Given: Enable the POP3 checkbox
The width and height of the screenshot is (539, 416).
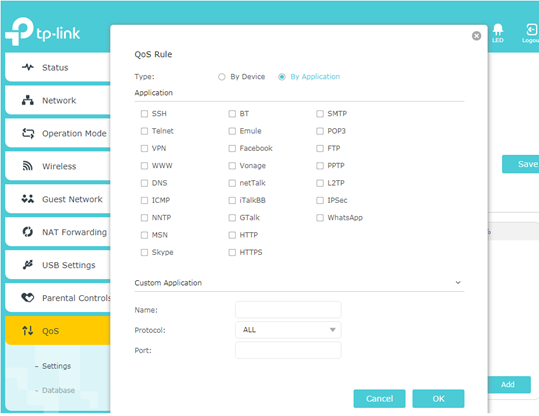Looking at the screenshot, I should (320, 131).
